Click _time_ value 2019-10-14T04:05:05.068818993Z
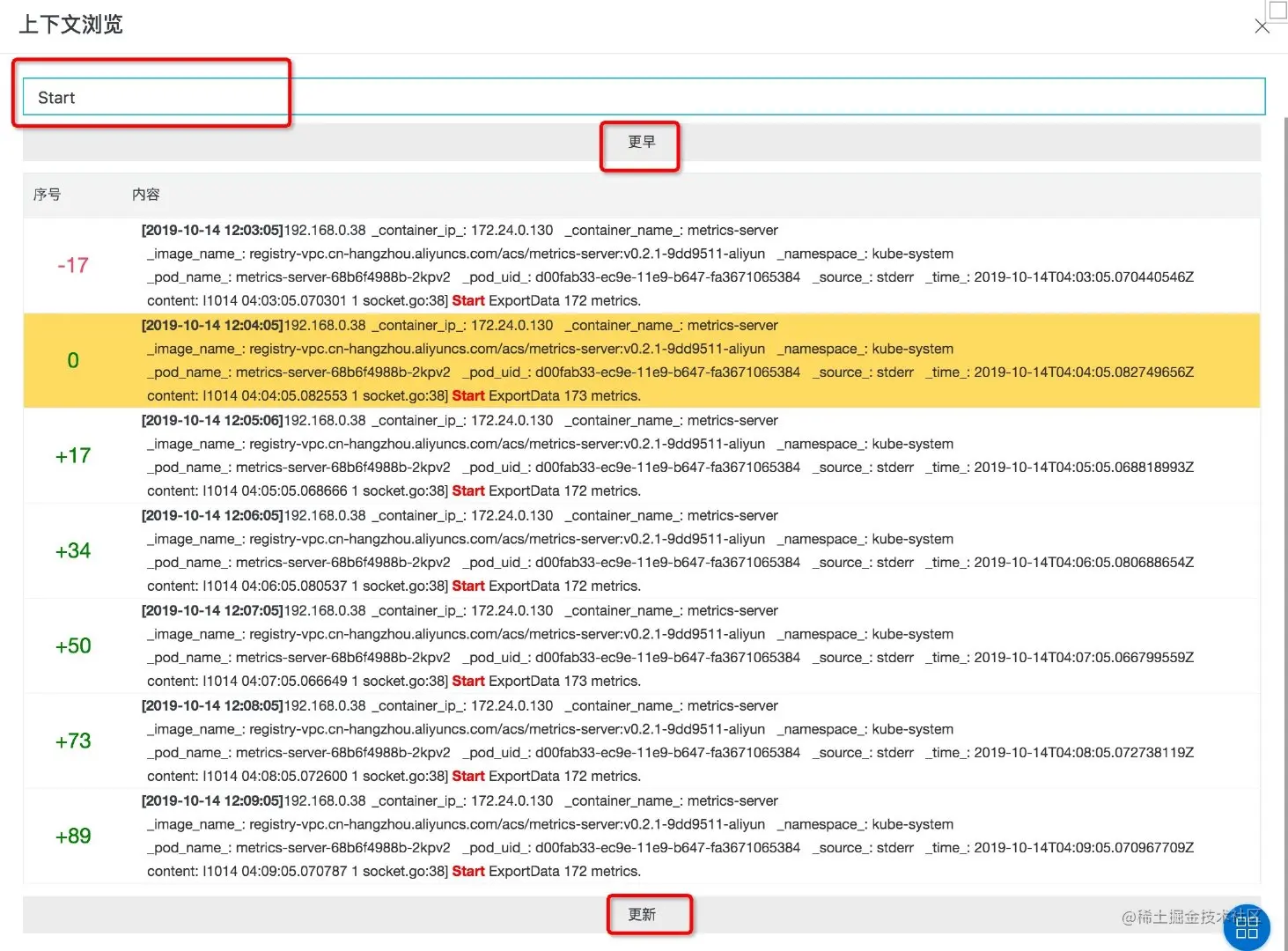1288x951 pixels. 1084,467
